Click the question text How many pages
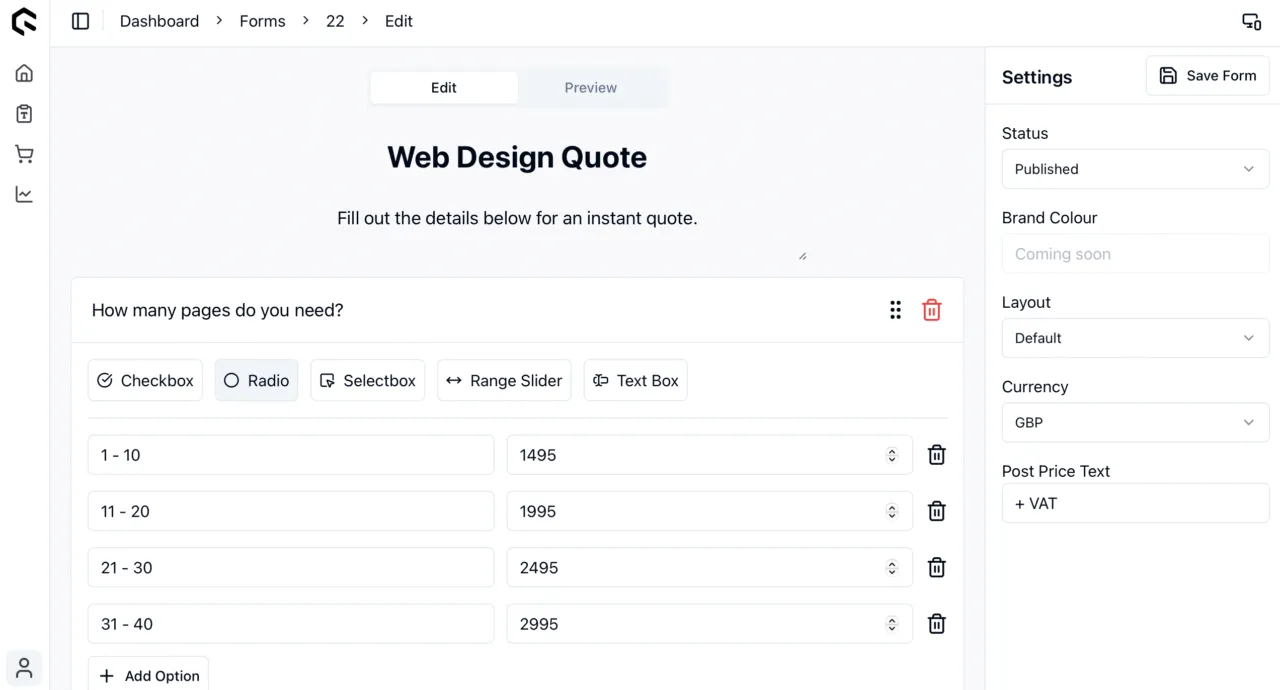Image resolution: width=1280 pixels, height=690 pixels. click(x=217, y=310)
